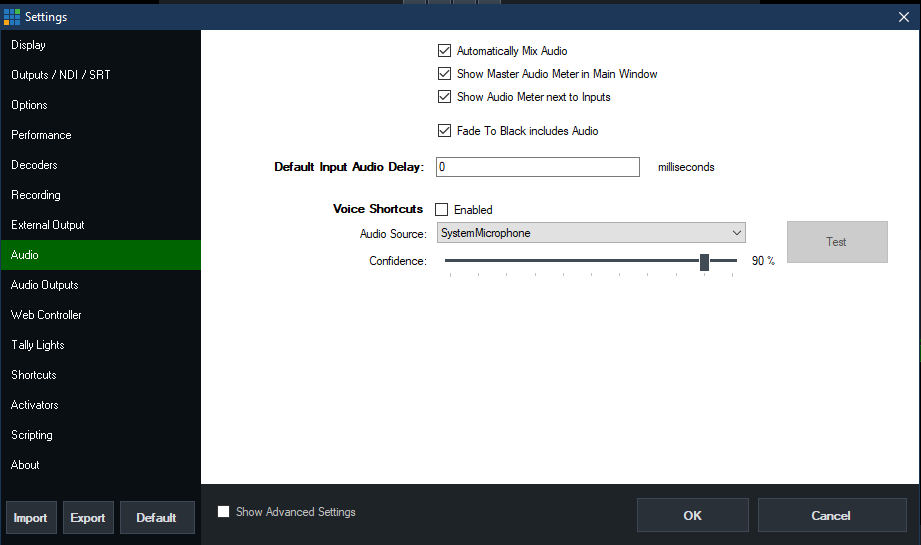Disable Show Audio Meter next to Inputs
The height and width of the screenshot is (545, 921).
(444, 97)
